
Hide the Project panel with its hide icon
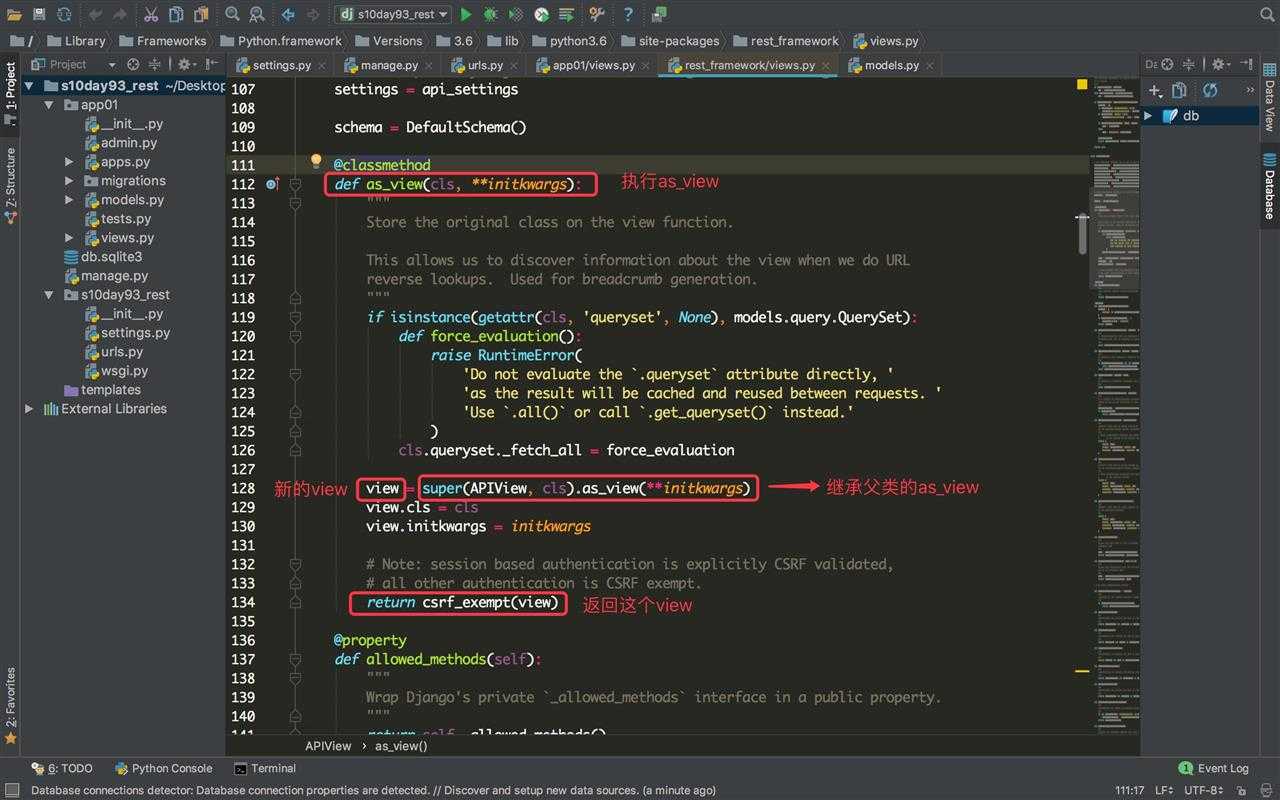click(x=213, y=64)
